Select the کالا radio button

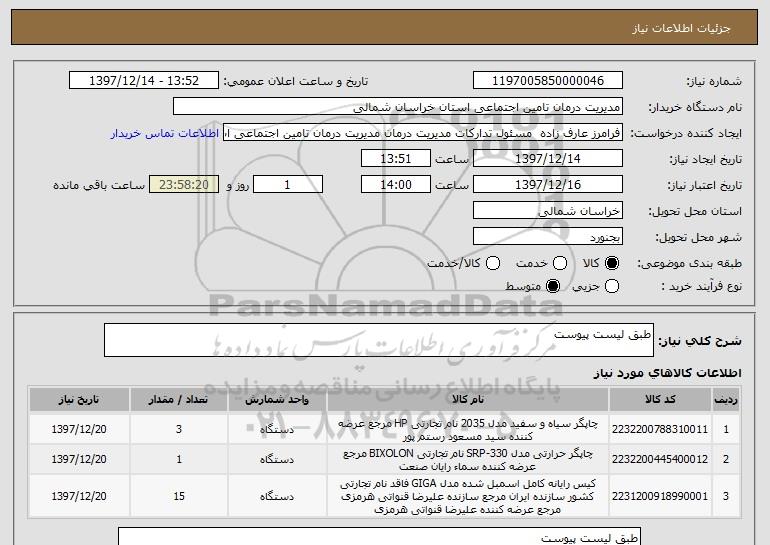point(612,263)
